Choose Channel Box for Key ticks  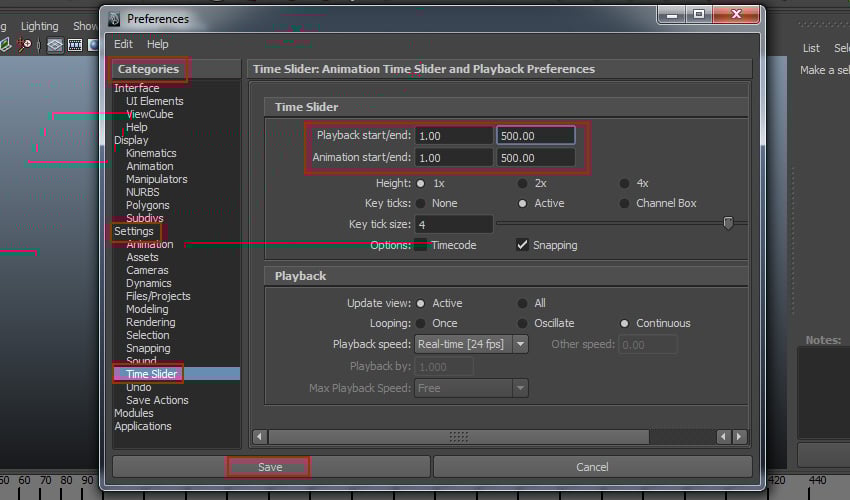click(x=625, y=203)
